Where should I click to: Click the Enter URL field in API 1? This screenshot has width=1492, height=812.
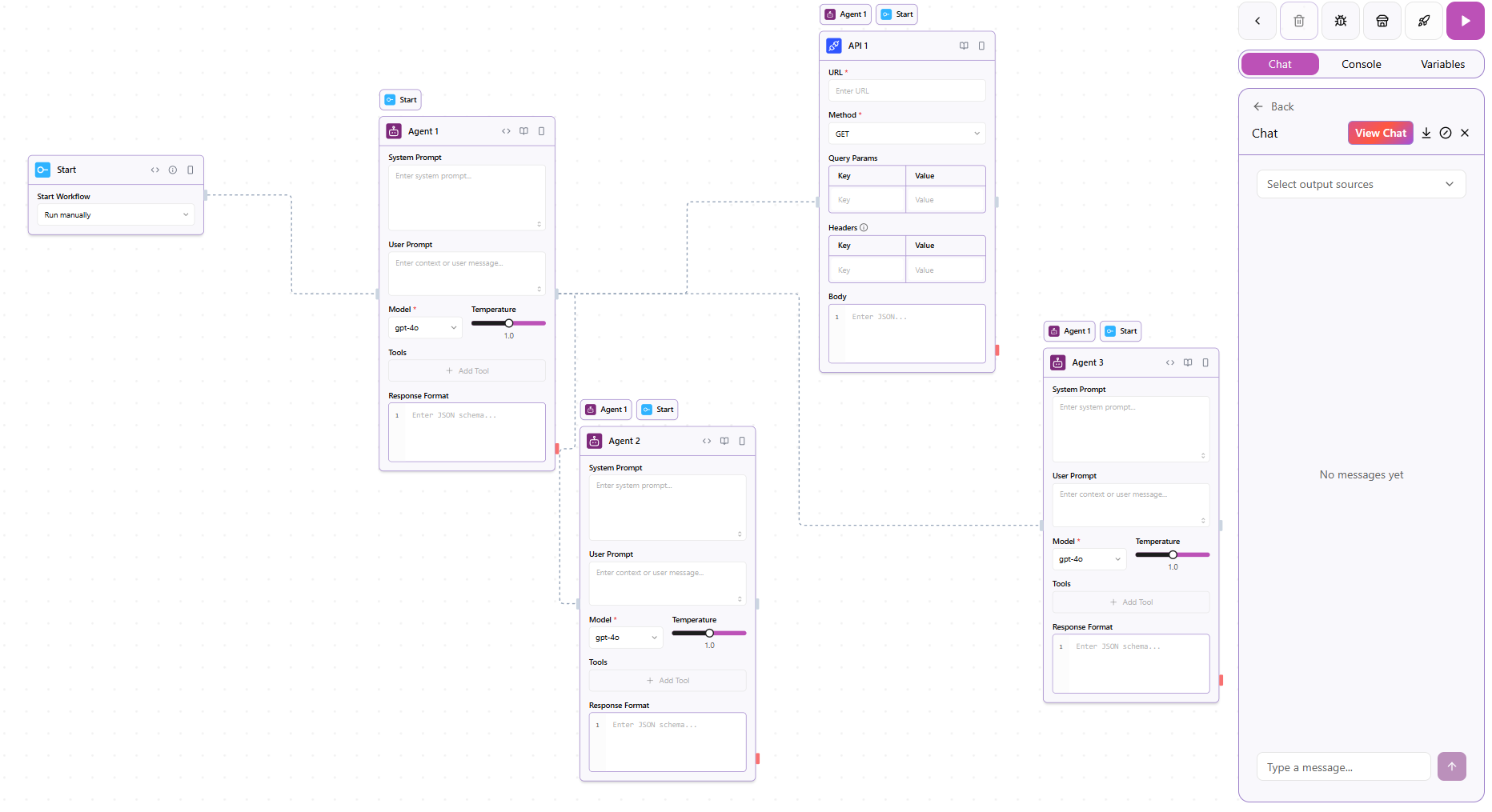907,91
